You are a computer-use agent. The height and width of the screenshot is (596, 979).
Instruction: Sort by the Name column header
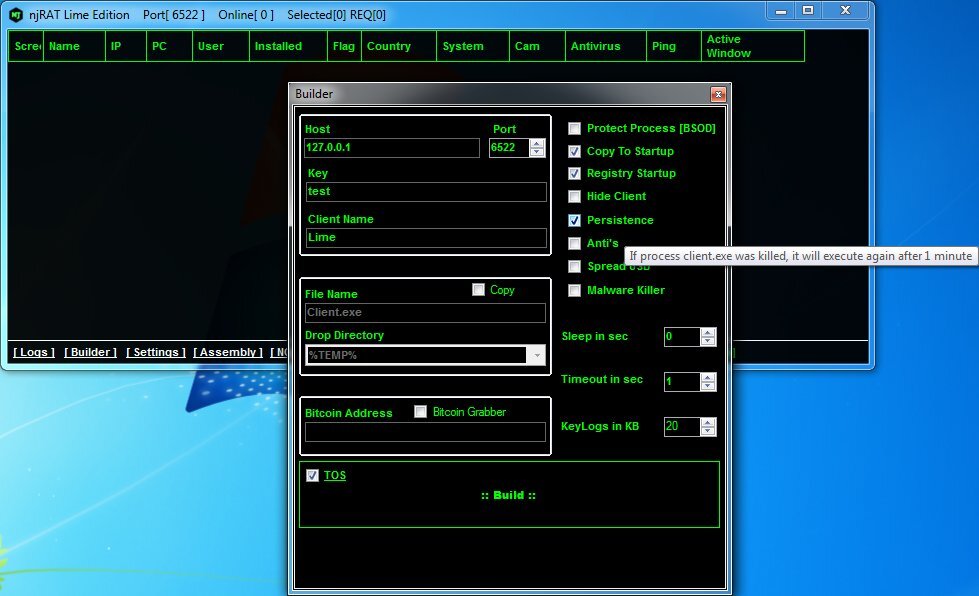tap(74, 46)
